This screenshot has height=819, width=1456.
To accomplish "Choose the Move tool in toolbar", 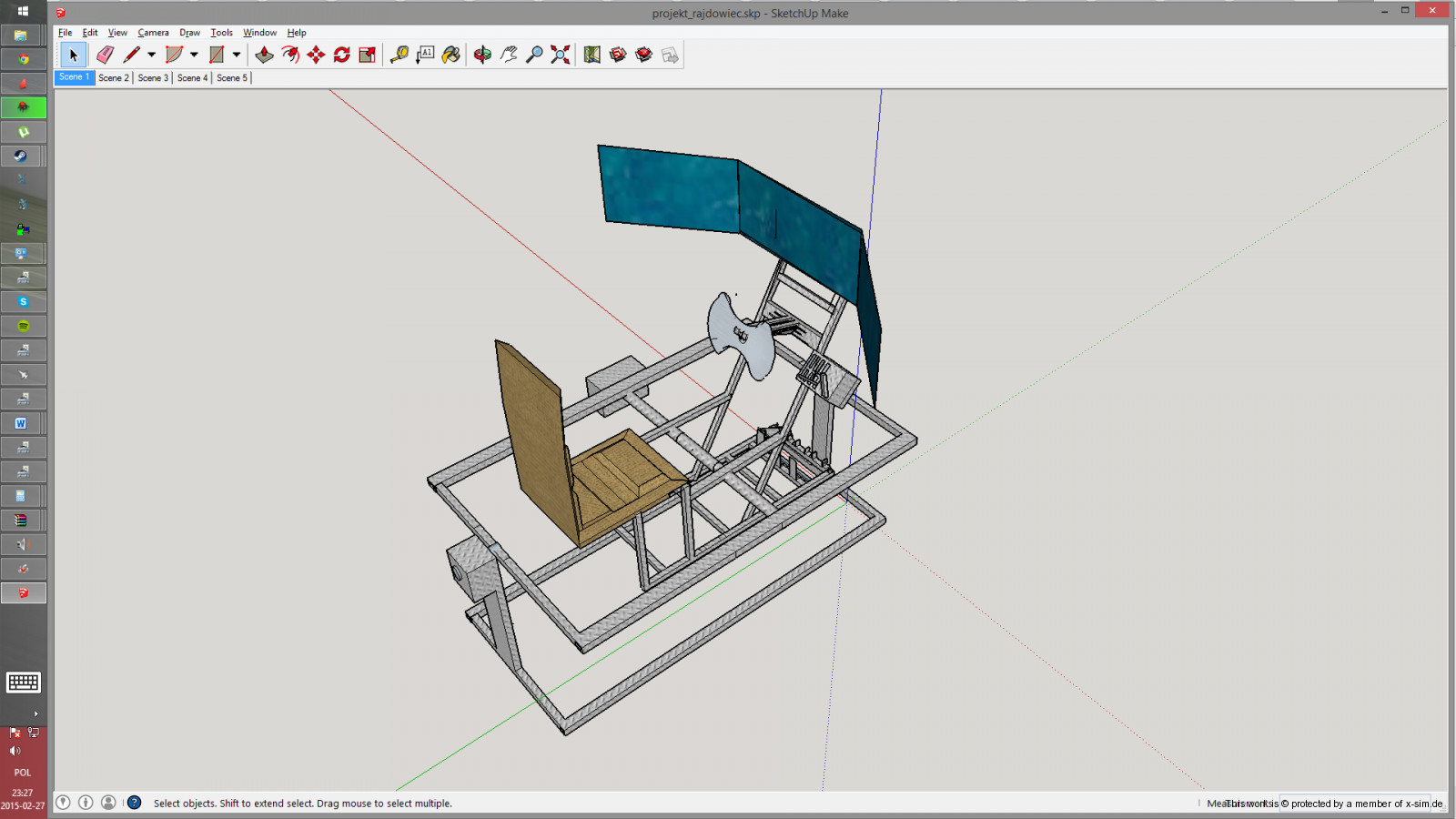I will [316, 56].
